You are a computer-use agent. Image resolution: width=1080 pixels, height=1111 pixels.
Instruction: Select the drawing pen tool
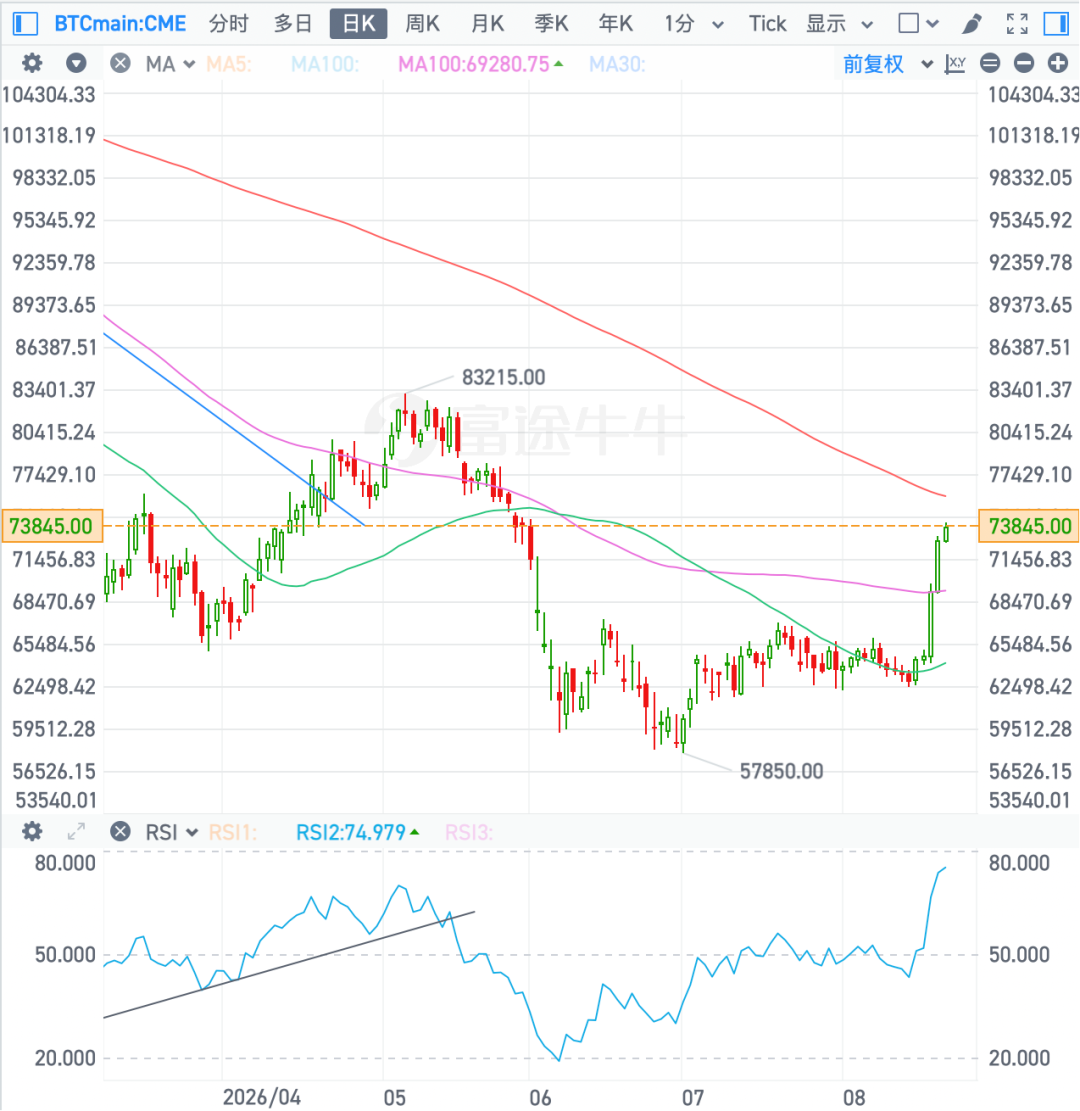tap(972, 23)
